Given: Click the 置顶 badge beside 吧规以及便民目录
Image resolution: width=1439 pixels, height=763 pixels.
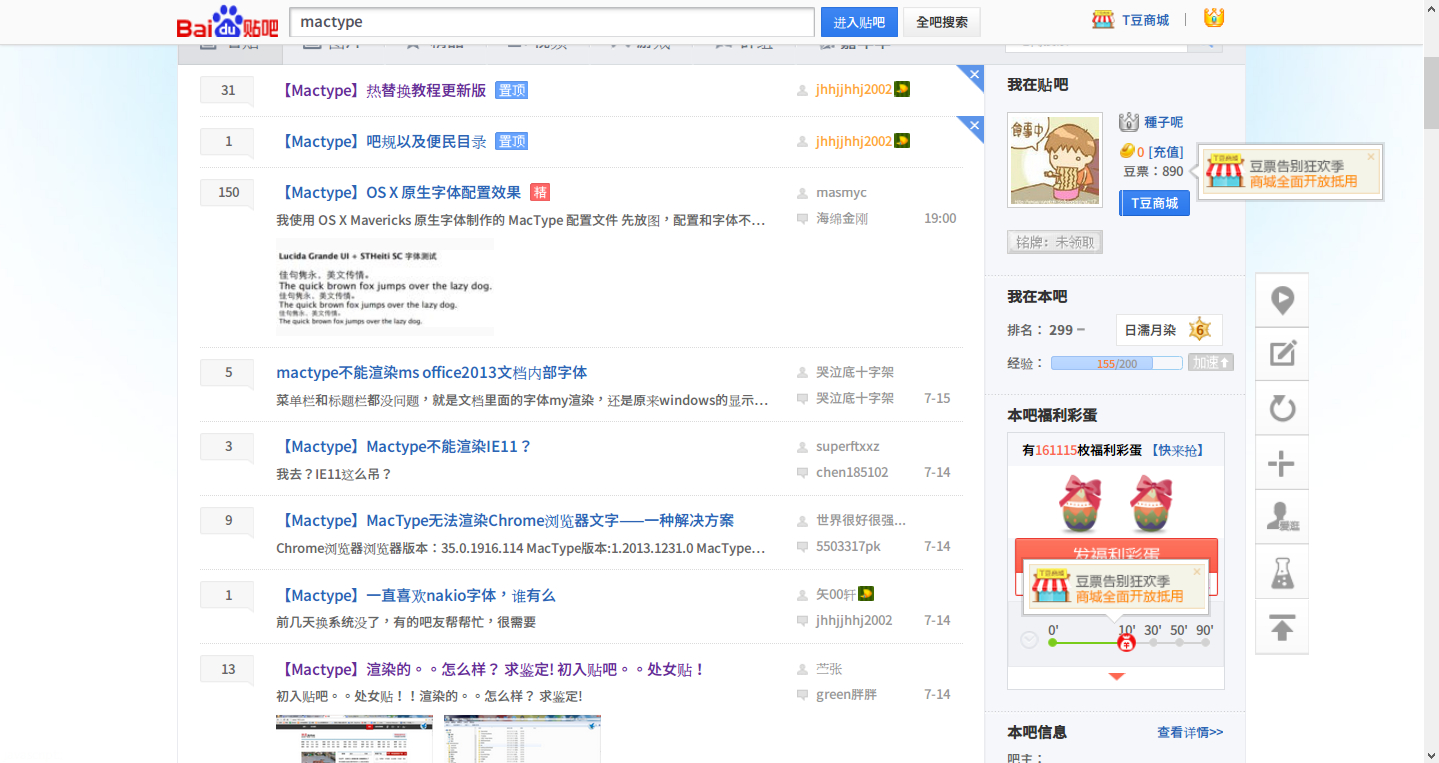Looking at the screenshot, I should (x=512, y=141).
